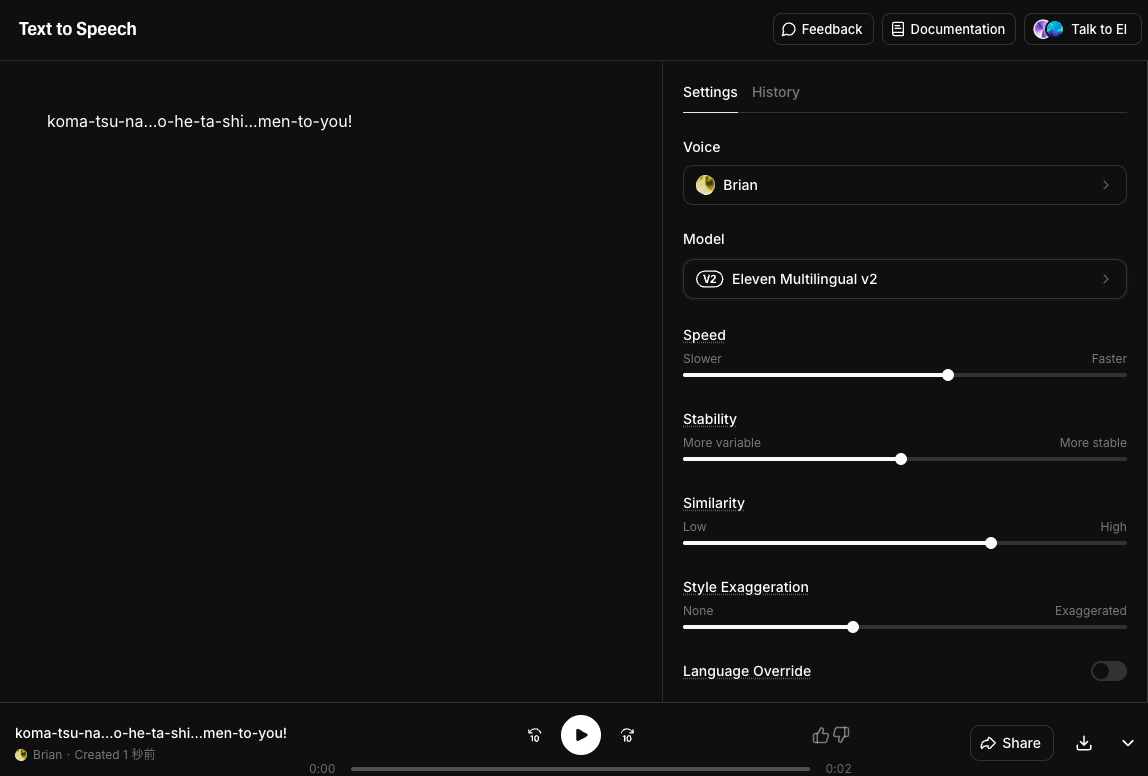This screenshot has width=1148, height=776.
Task: Click the Speed slider handle
Action: pyautogui.click(x=948, y=375)
